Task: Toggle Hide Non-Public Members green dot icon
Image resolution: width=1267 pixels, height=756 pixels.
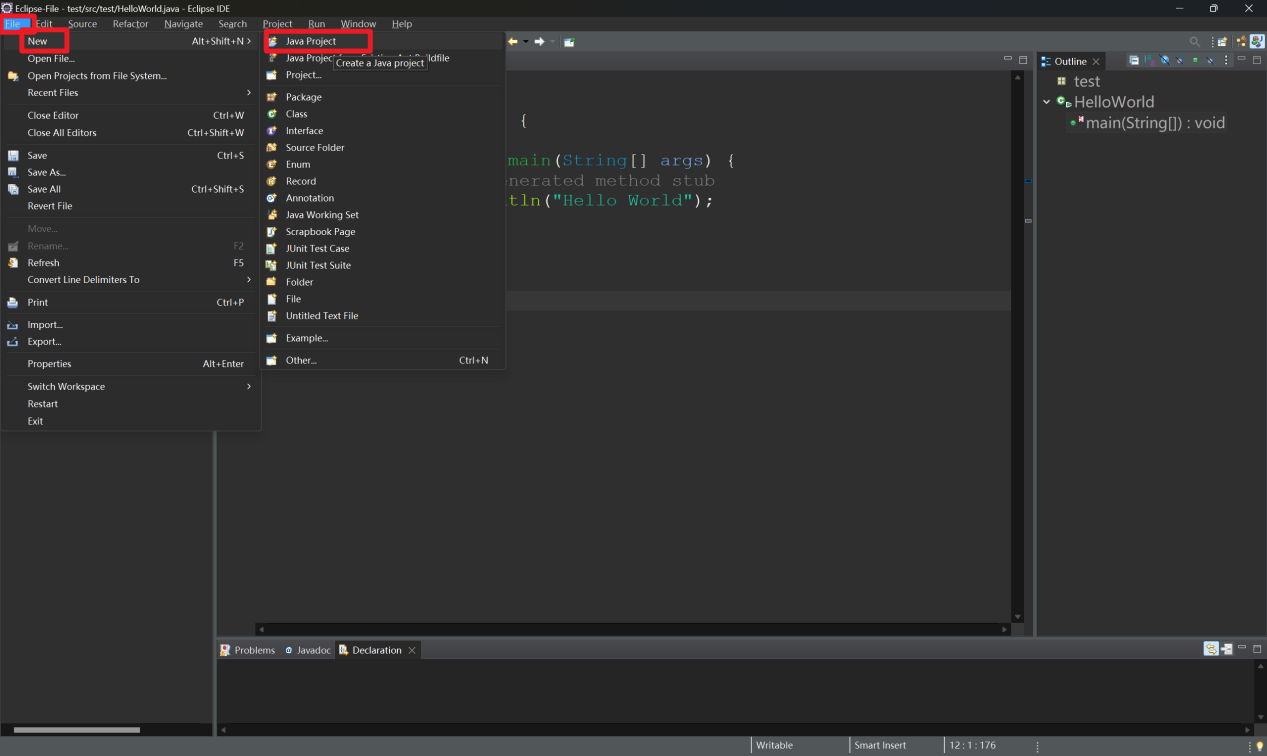Action: (x=1195, y=60)
